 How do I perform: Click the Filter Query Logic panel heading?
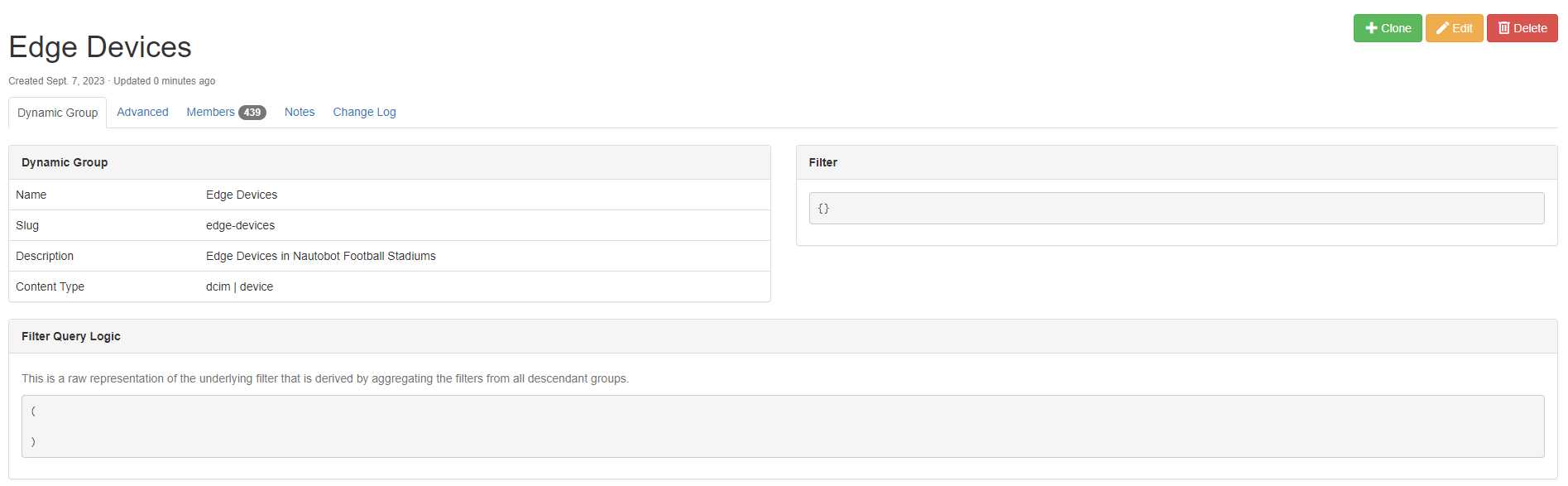(71, 336)
